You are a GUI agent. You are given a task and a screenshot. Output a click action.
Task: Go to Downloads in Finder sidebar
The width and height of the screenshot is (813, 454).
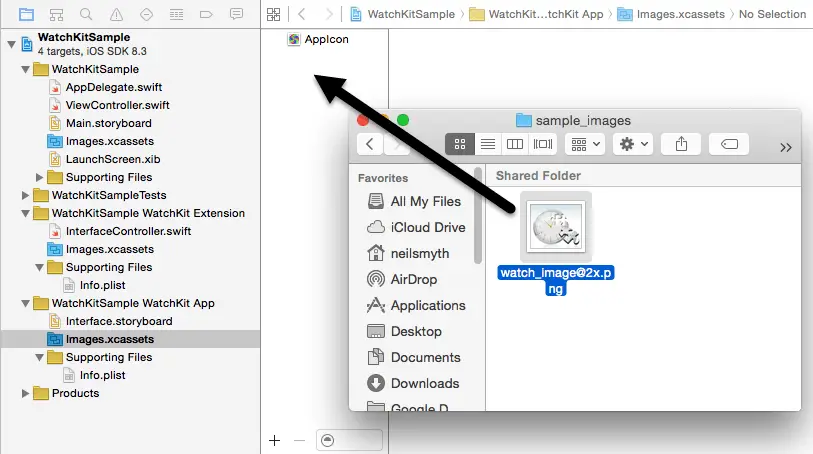coord(424,383)
